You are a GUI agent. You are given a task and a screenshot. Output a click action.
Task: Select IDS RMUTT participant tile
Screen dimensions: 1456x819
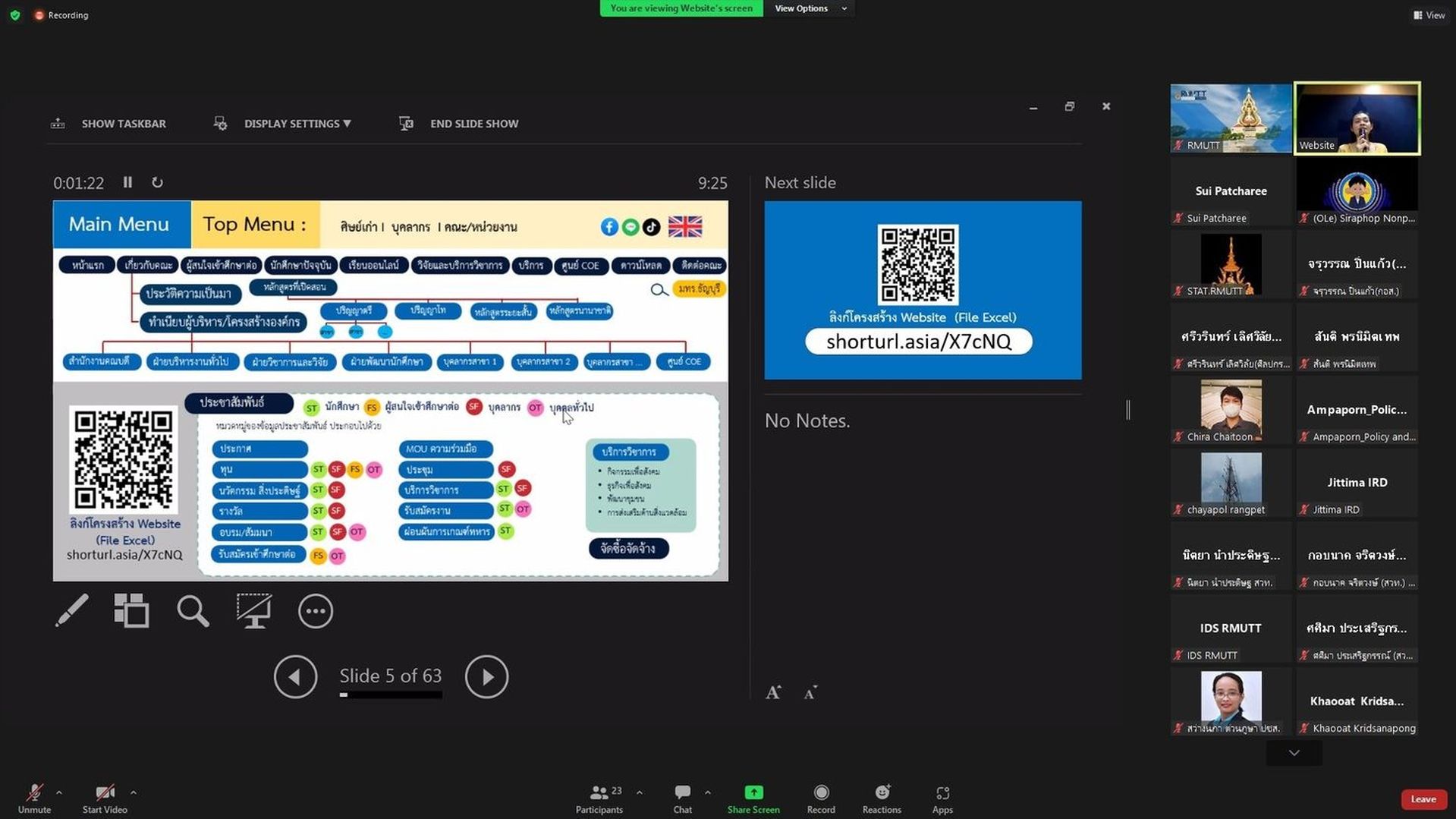1231,628
